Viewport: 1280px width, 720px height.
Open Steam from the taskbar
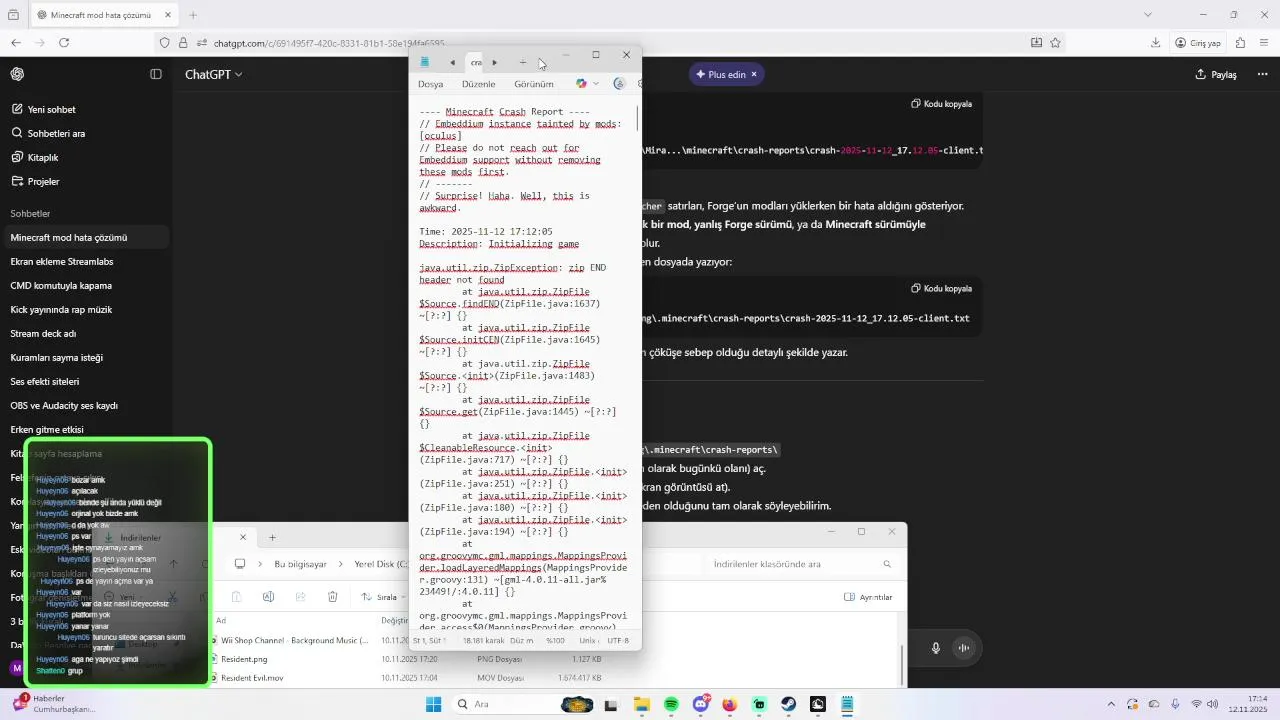(x=789, y=704)
